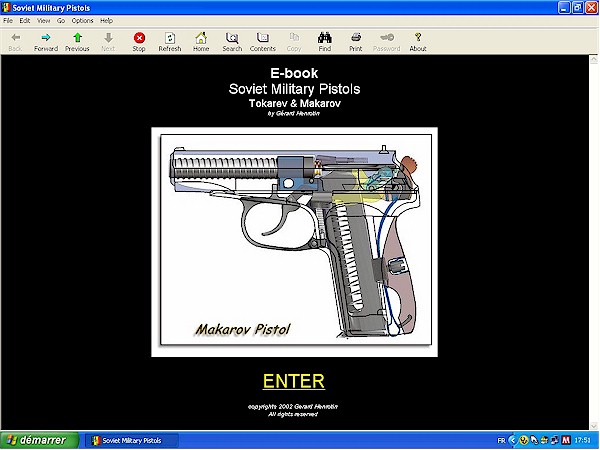This screenshot has height=450, width=600.
Task: Click the yellow ENTER link
Action: tap(293, 381)
